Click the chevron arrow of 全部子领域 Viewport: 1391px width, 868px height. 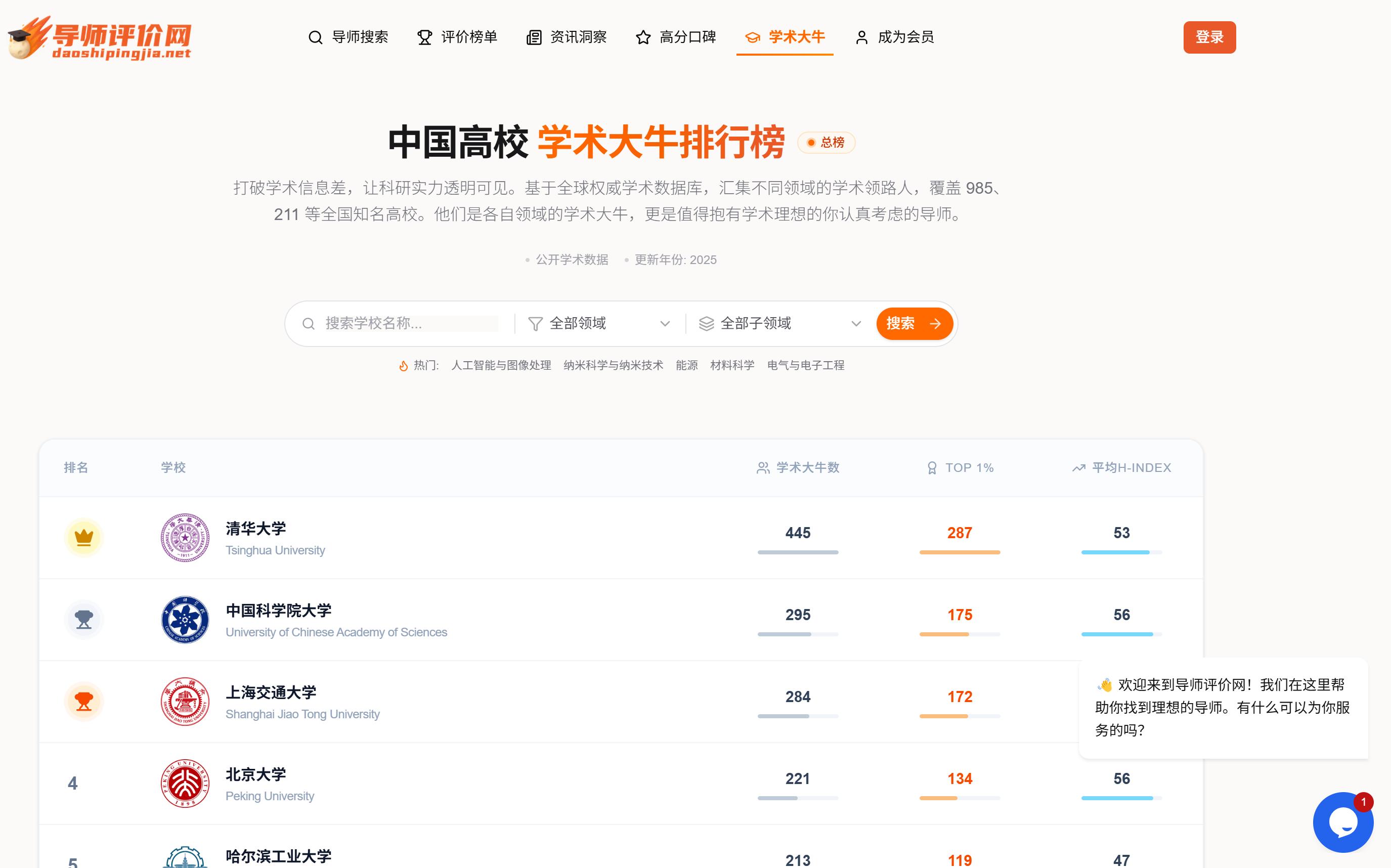tap(856, 324)
